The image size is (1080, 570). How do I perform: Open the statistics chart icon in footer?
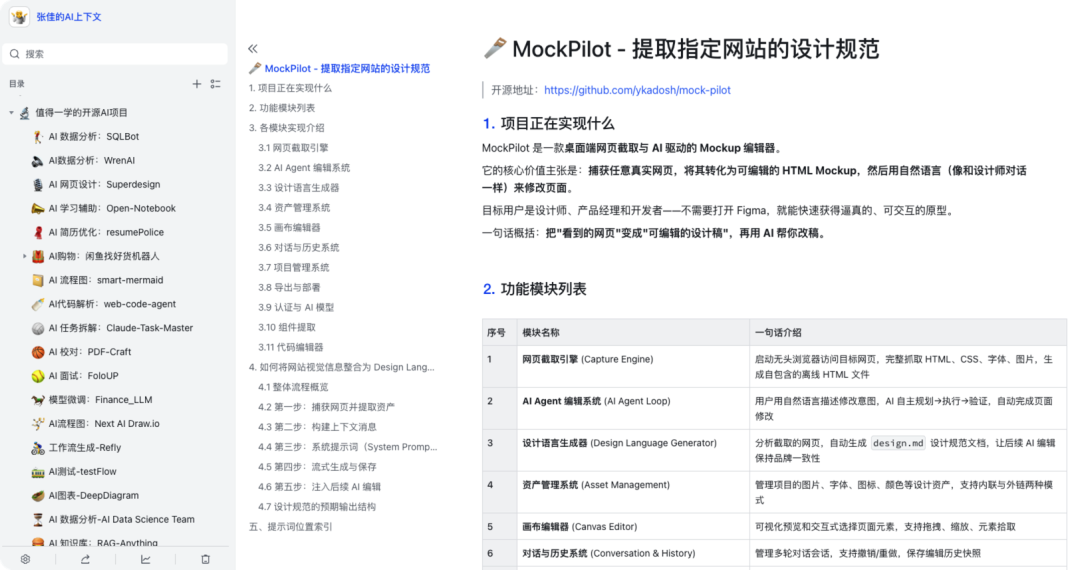[145, 559]
